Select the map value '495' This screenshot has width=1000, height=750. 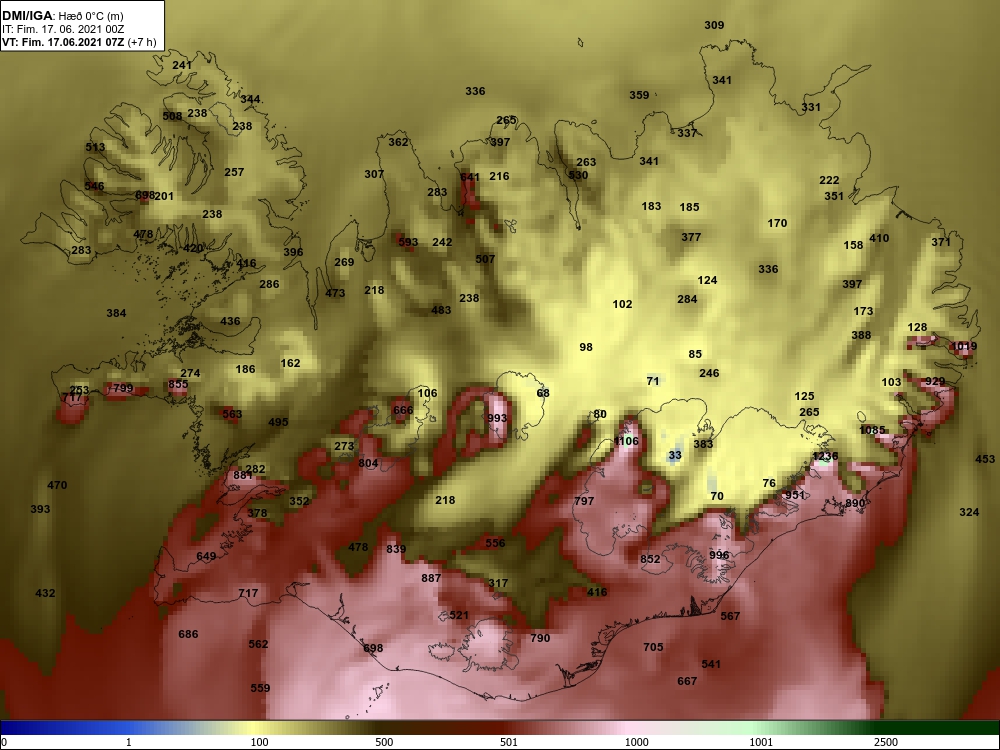coord(278,422)
